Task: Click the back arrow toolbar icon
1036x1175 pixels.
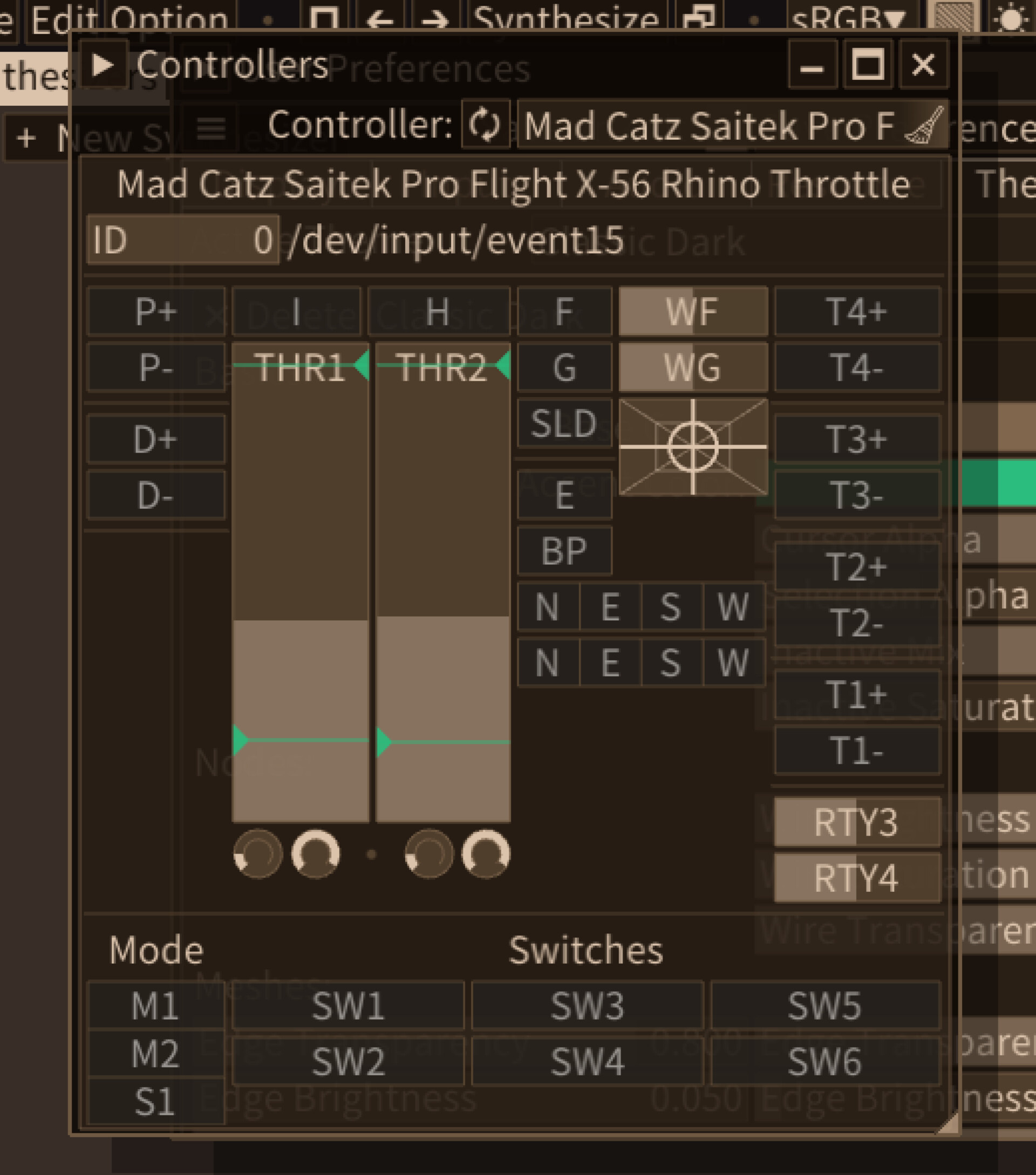Action: point(380,18)
